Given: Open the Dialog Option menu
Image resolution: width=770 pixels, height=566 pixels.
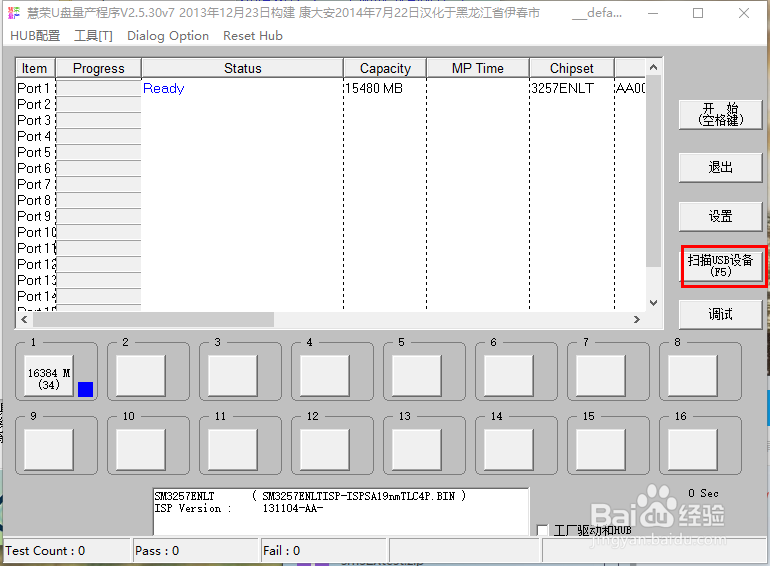Looking at the screenshot, I should 168,36.
